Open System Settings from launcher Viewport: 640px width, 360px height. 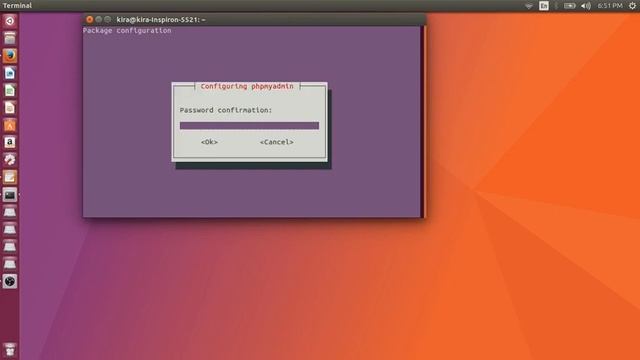pyautogui.click(x=10, y=160)
